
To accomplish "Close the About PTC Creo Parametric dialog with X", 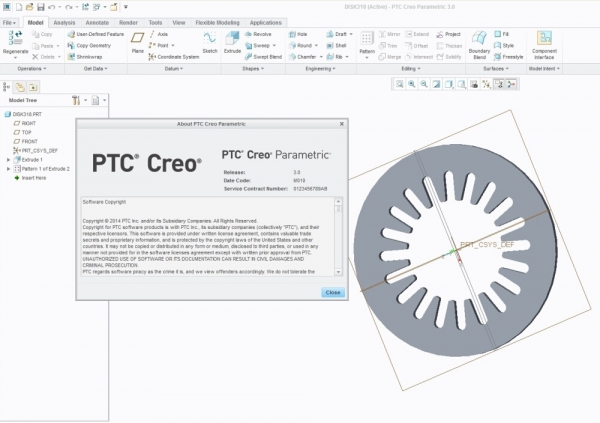I will [342, 124].
